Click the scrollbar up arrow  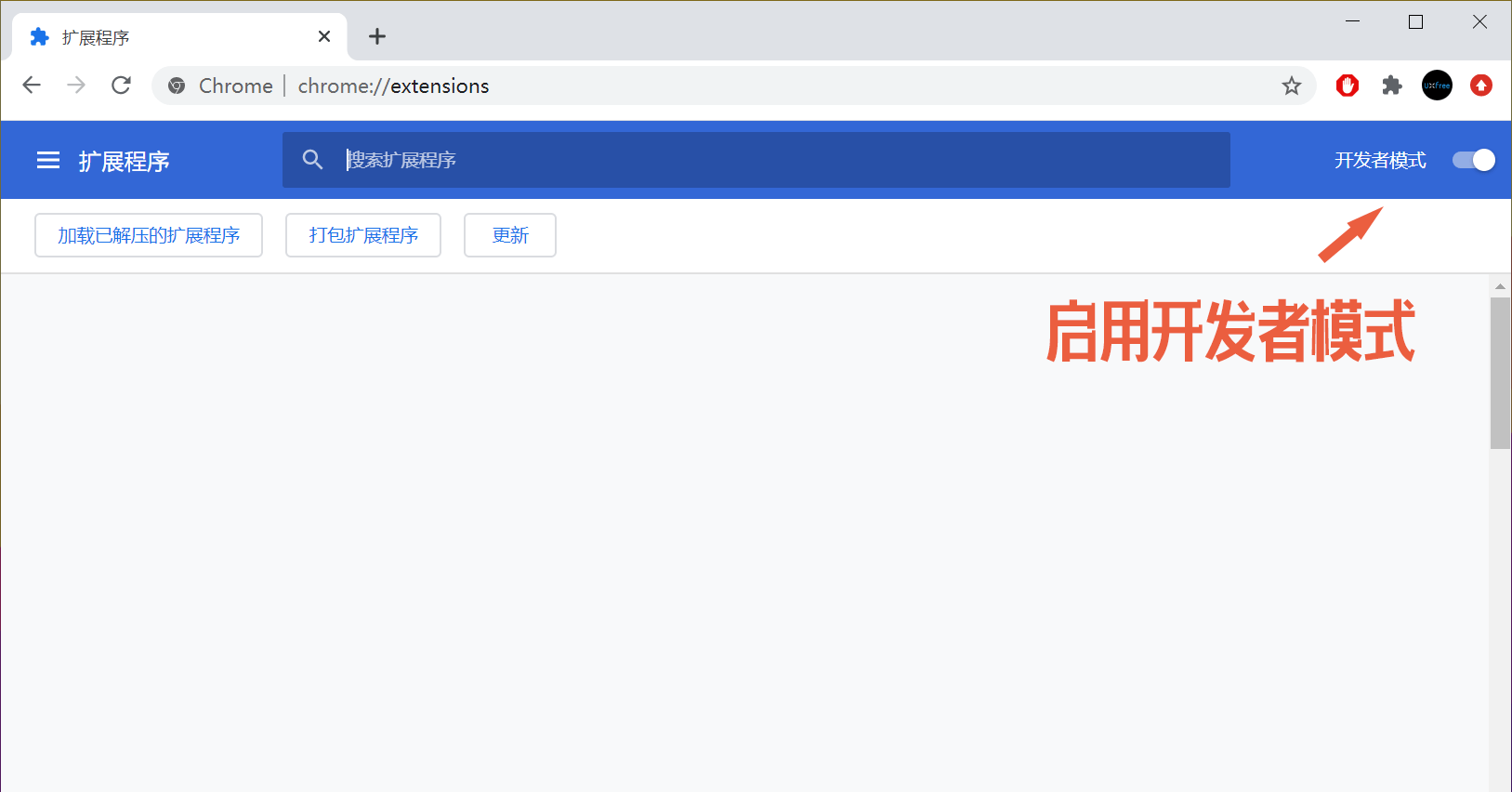pyautogui.click(x=1500, y=286)
